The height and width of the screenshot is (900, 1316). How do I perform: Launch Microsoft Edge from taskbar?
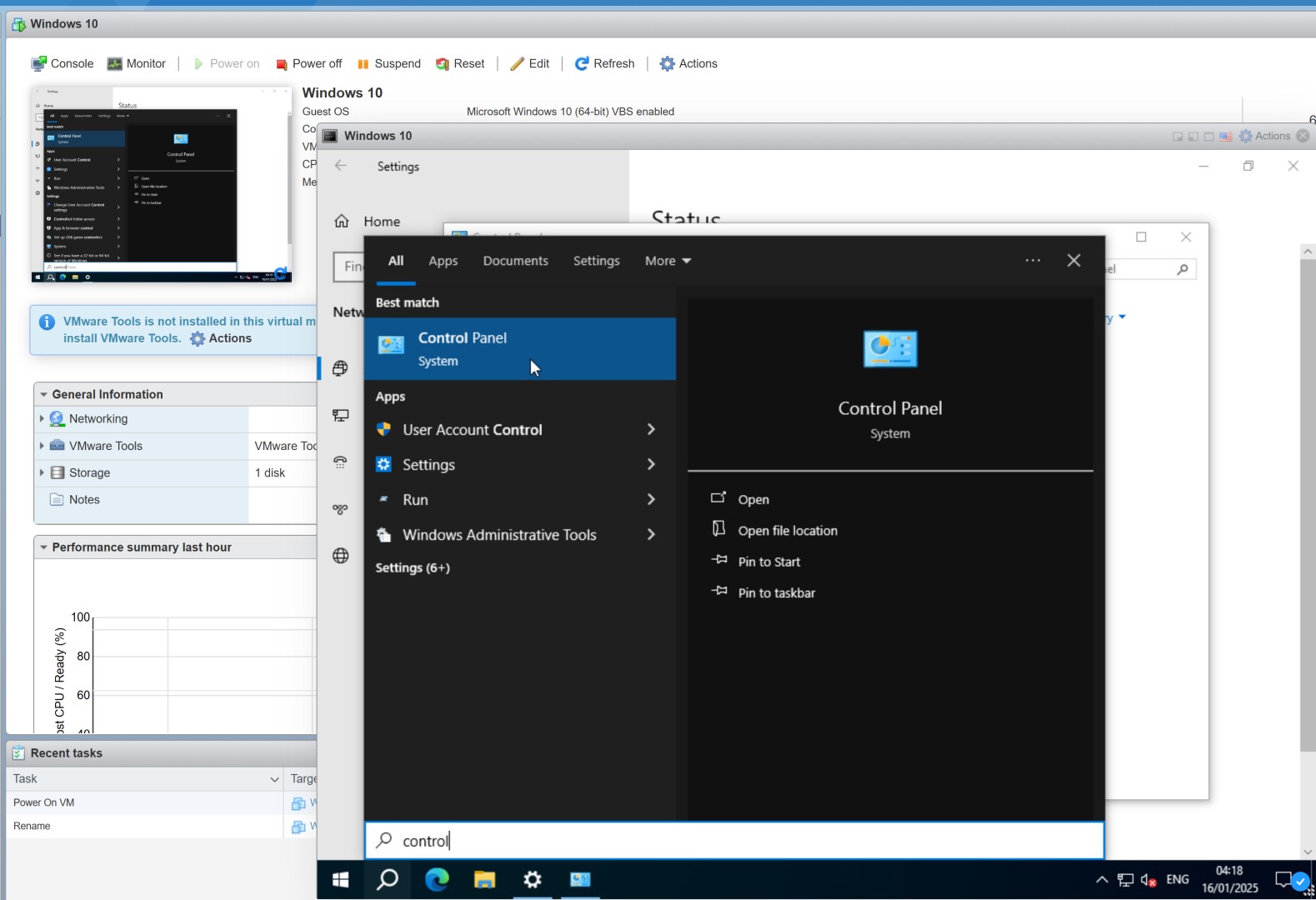point(437,880)
